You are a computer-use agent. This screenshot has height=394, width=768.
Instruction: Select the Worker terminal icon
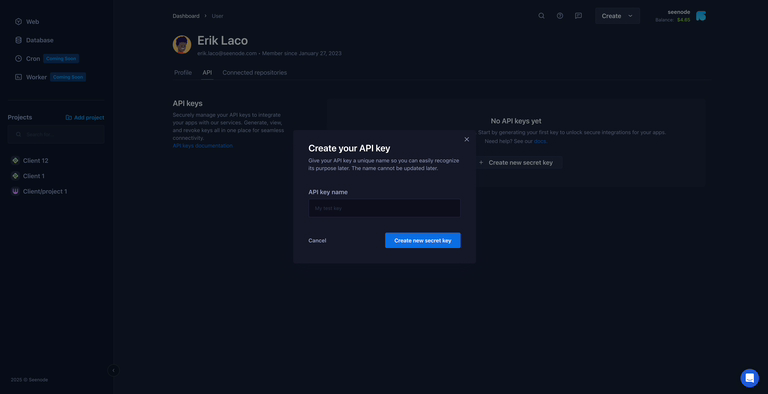point(18,77)
